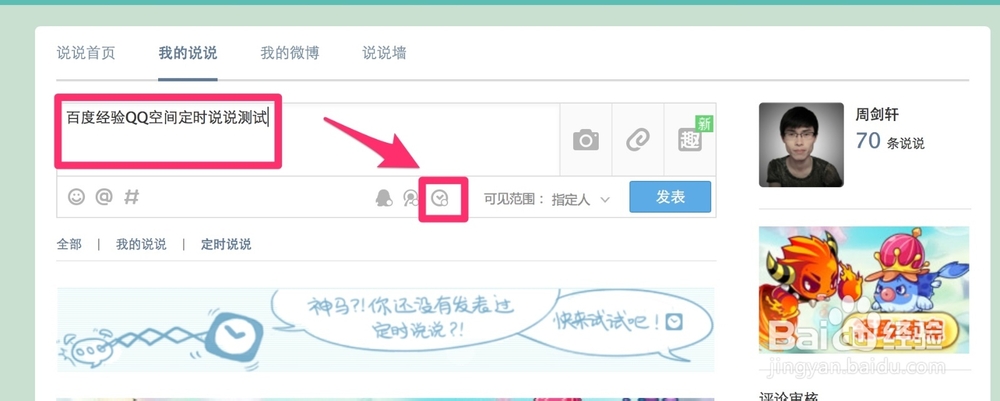This screenshot has width=1000, height=401.
Task: Click the 发表 publish button
Action: coord(670,197)
